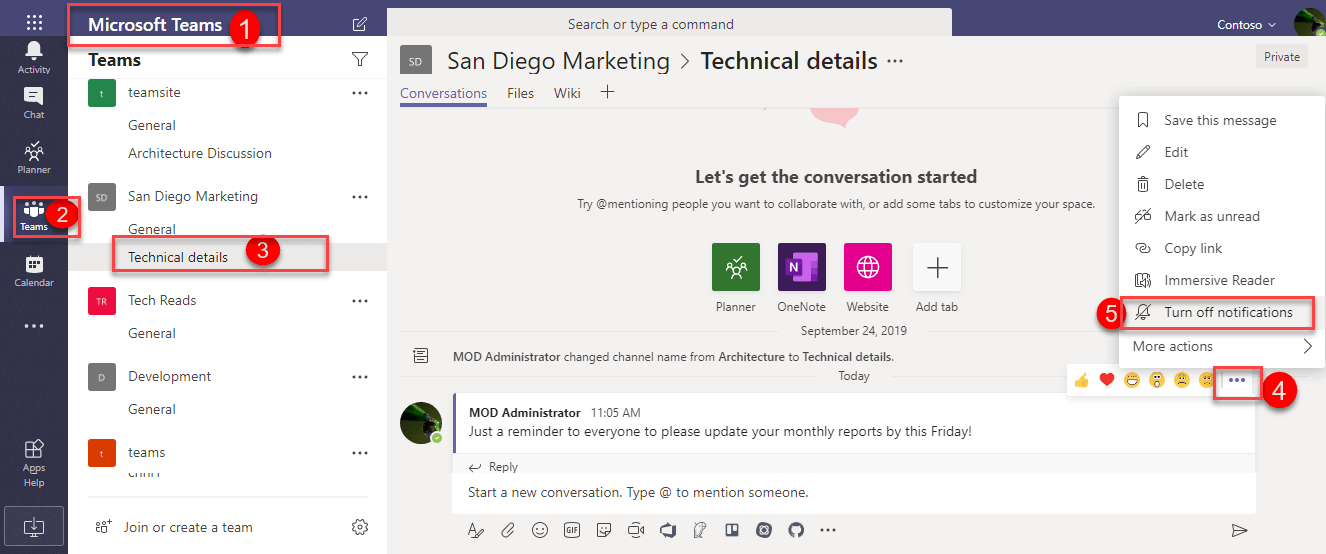Choose Mark as unread from menu

click(x=1211, y=216)
